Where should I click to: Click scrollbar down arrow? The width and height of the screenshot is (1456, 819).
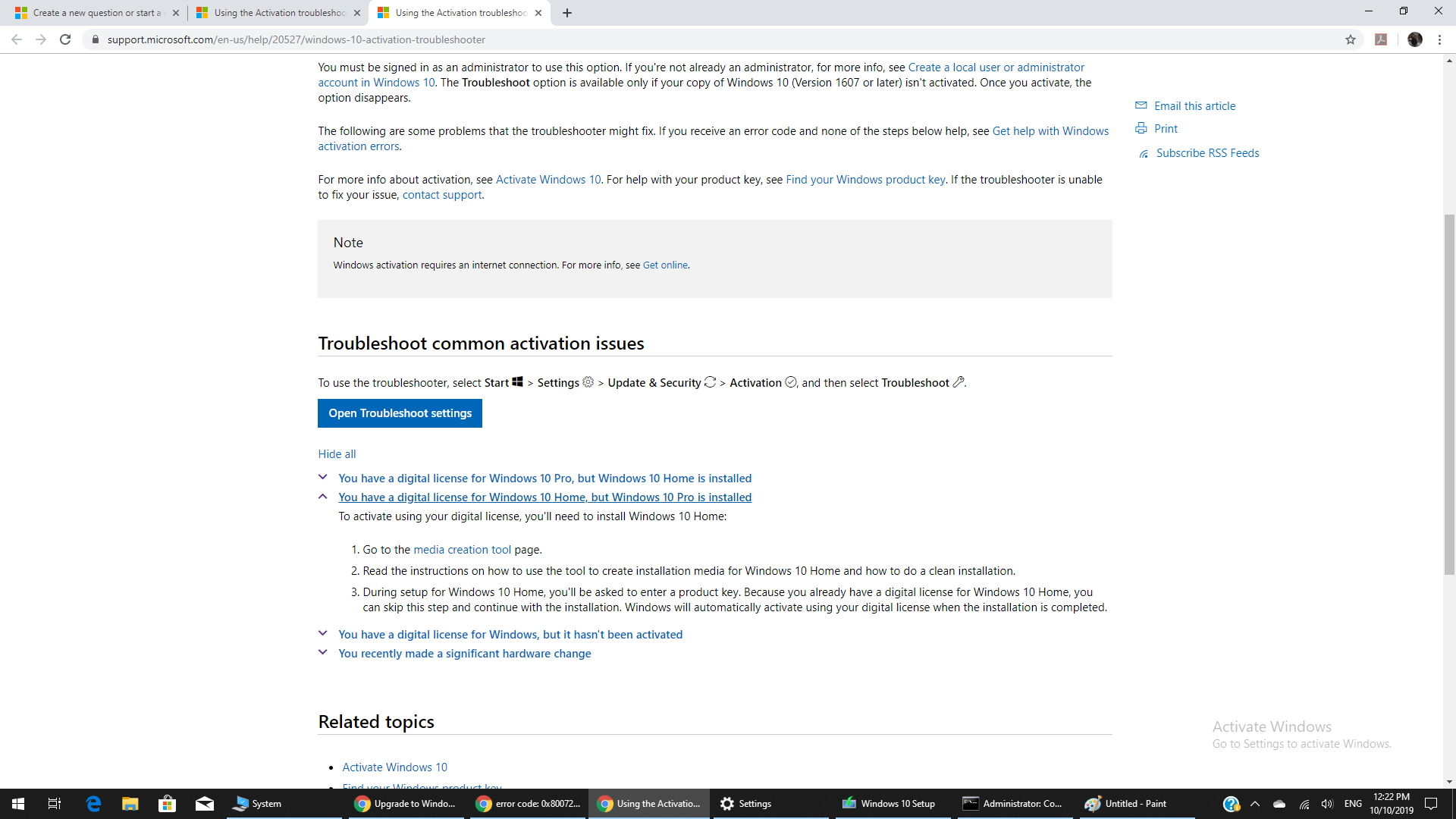coord(1449,782)
